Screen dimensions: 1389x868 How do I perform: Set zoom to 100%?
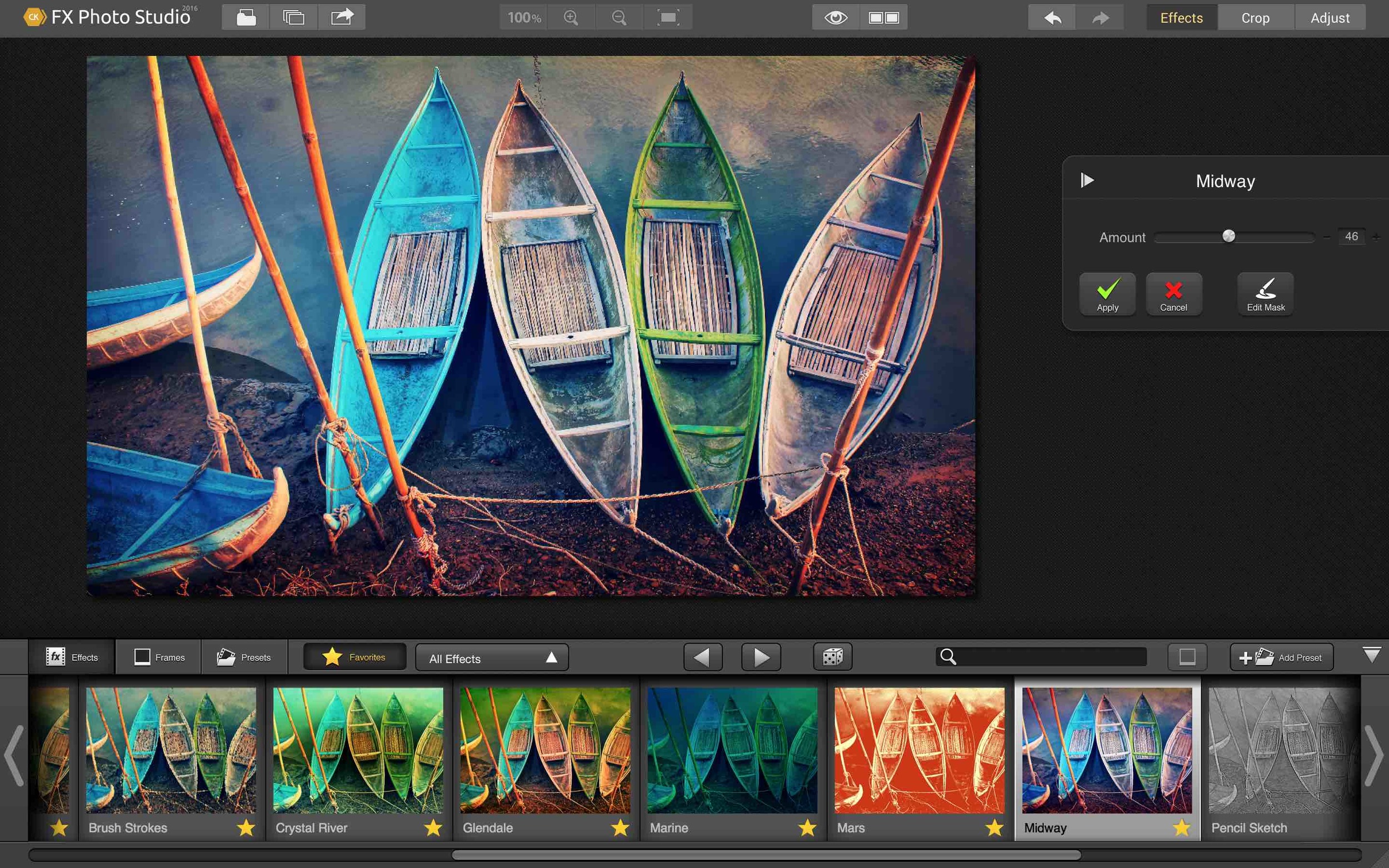524,18
